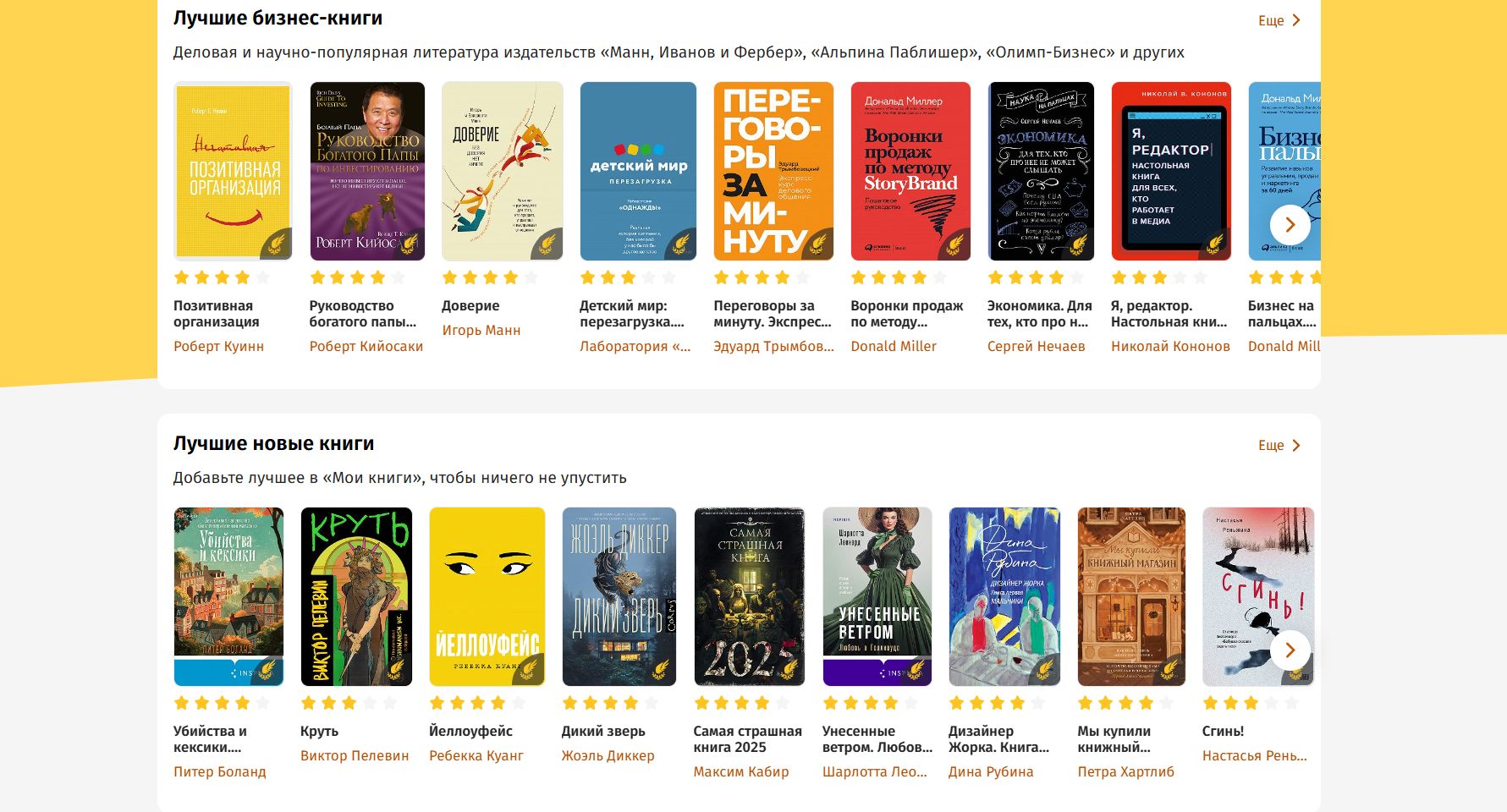The height and width of the screenshot is (812, 1507).
Task: Advance the new books carousel with its right arrow
Action: 1290,650
